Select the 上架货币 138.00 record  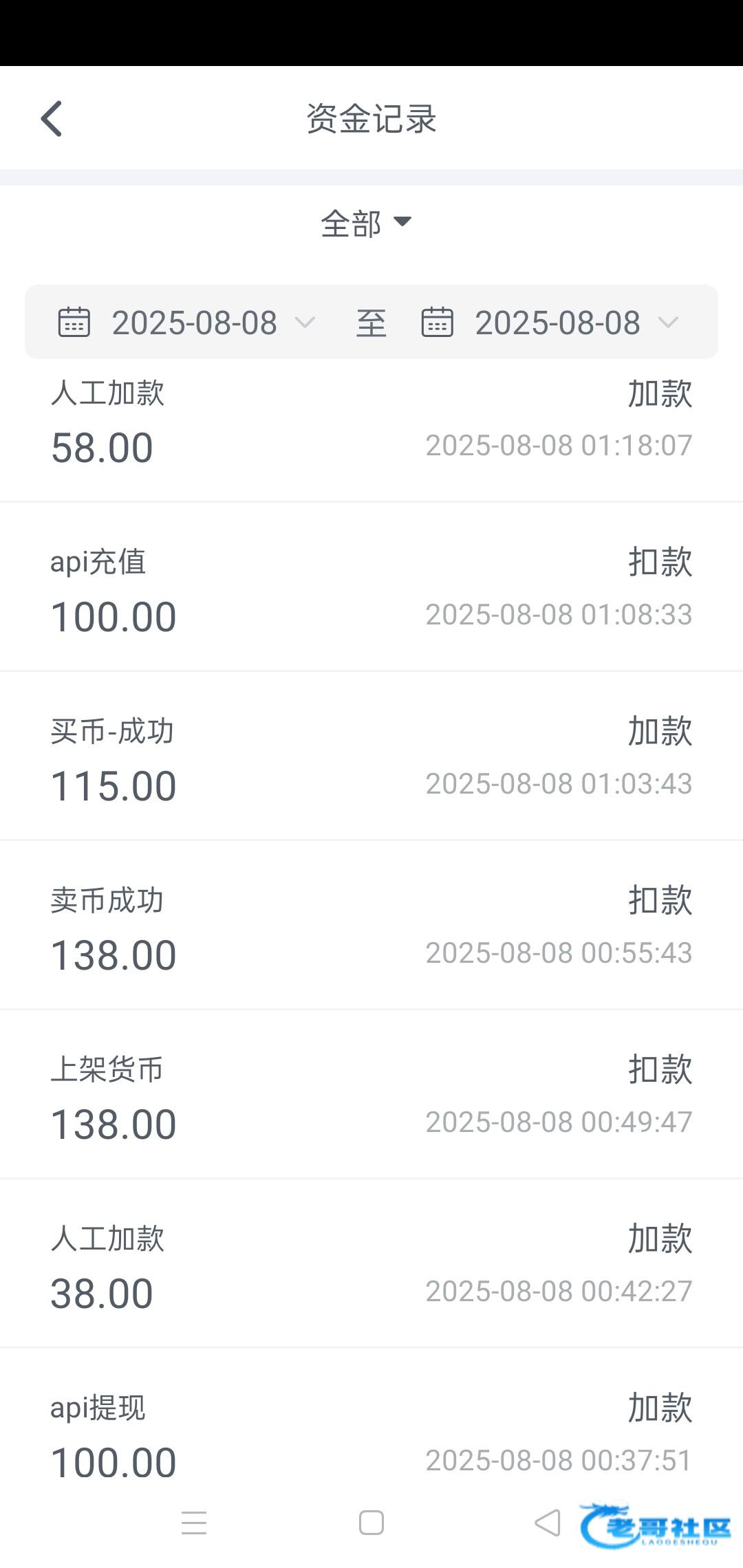coord(371,1096)
